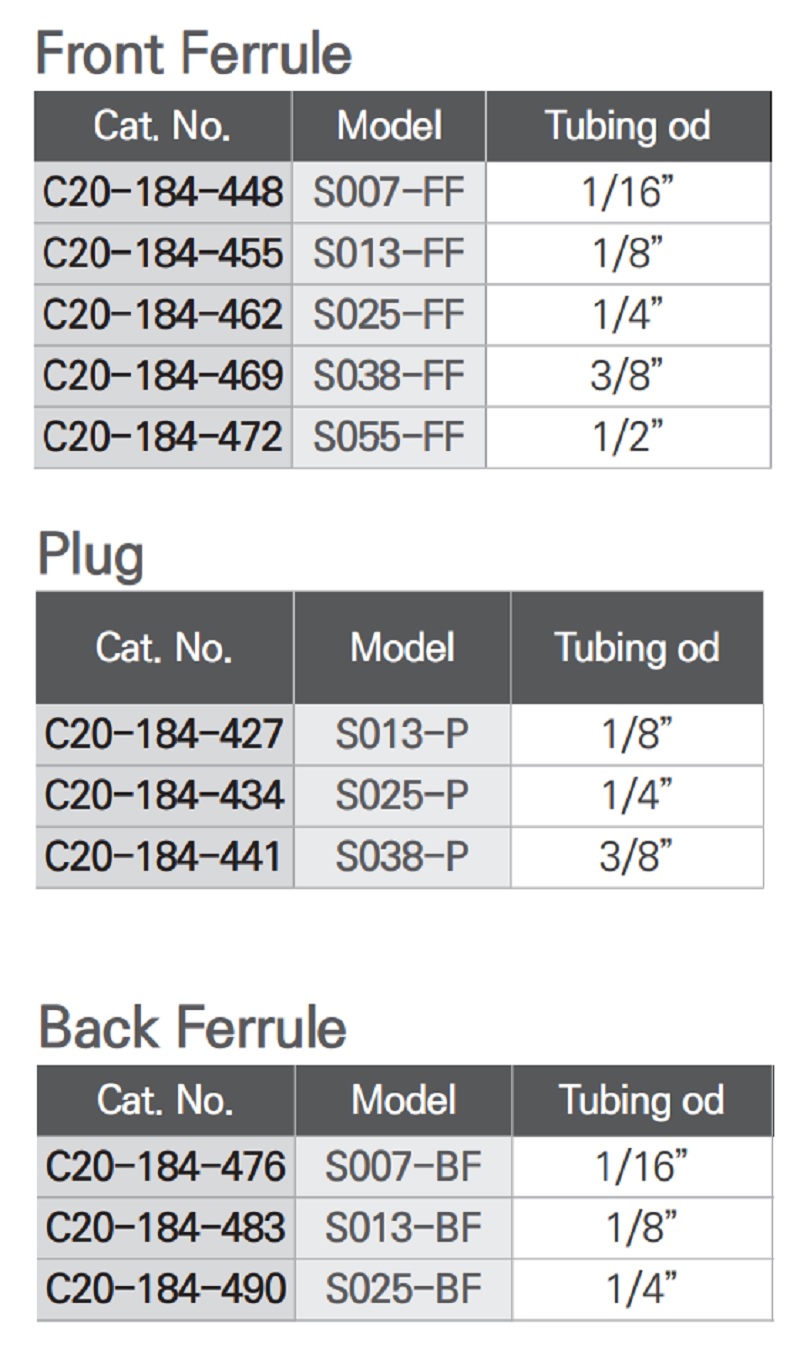Click catalog number C20-184-469
The image size is (800, 1350).
pyautogui.click(x=163, y=376)
